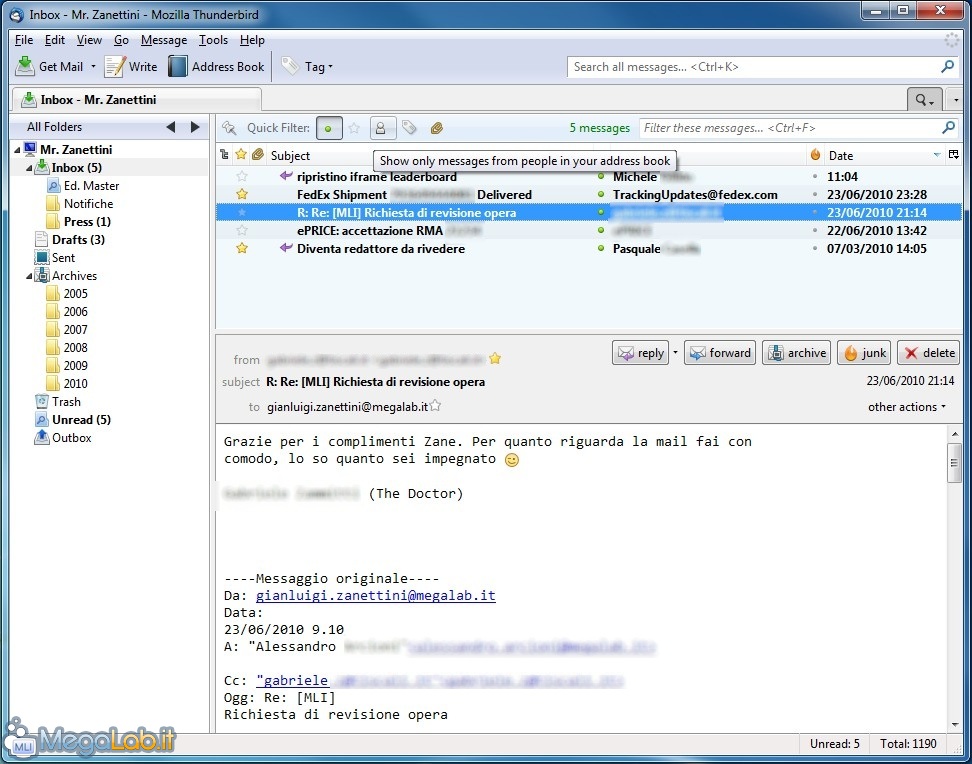972x764 pixels.
Task: Toggle the starred messages quick filter
Action: 354,128
